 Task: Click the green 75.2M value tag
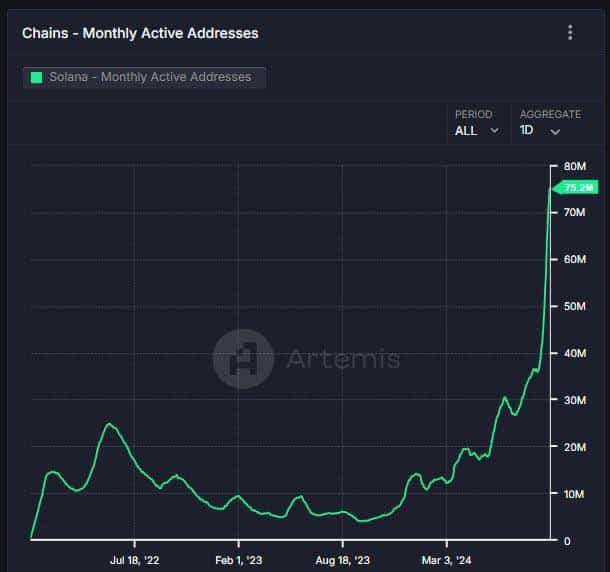(x=578, y=187)
